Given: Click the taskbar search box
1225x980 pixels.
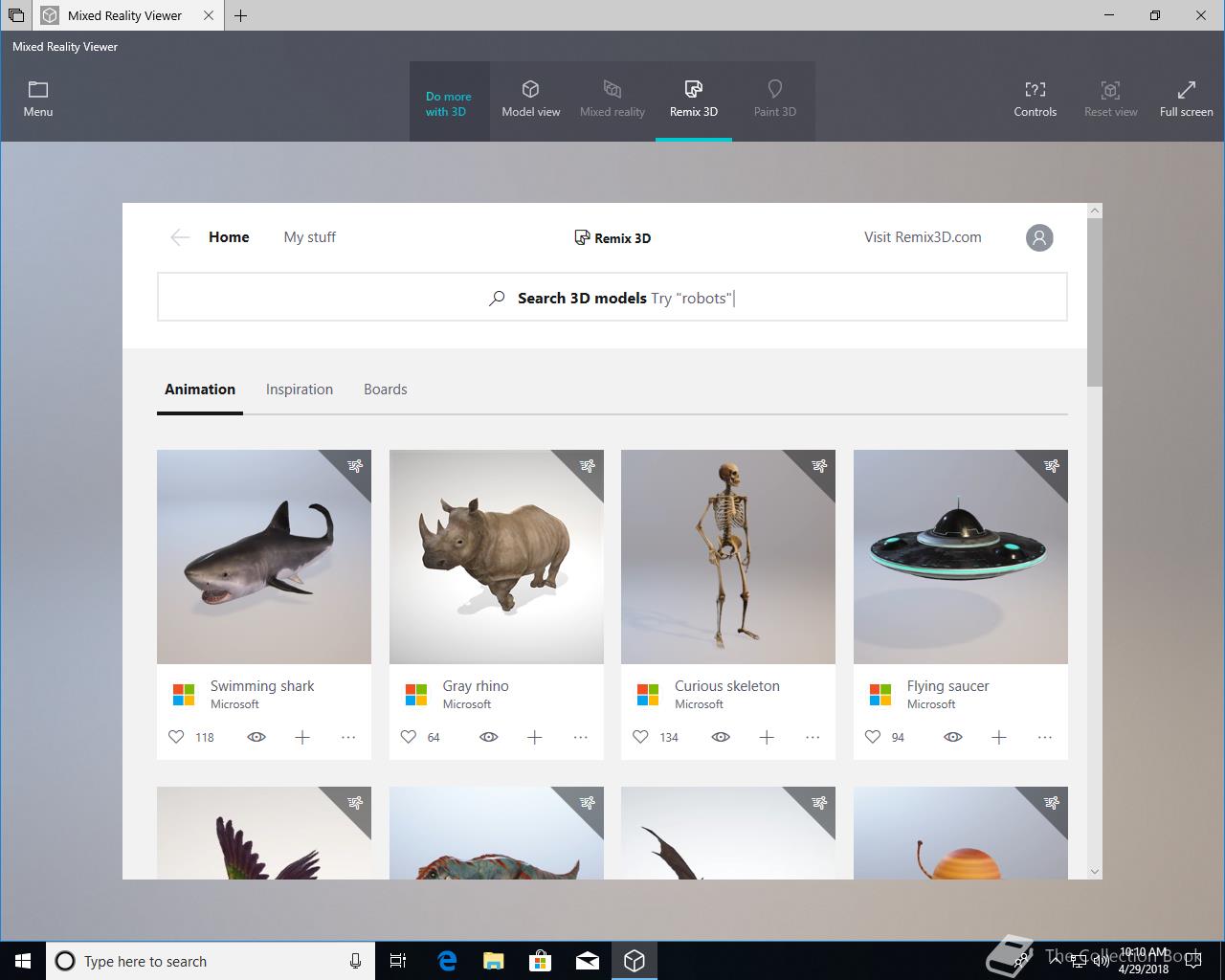Looking at the screenshot, I should click(x=209, y=961).
